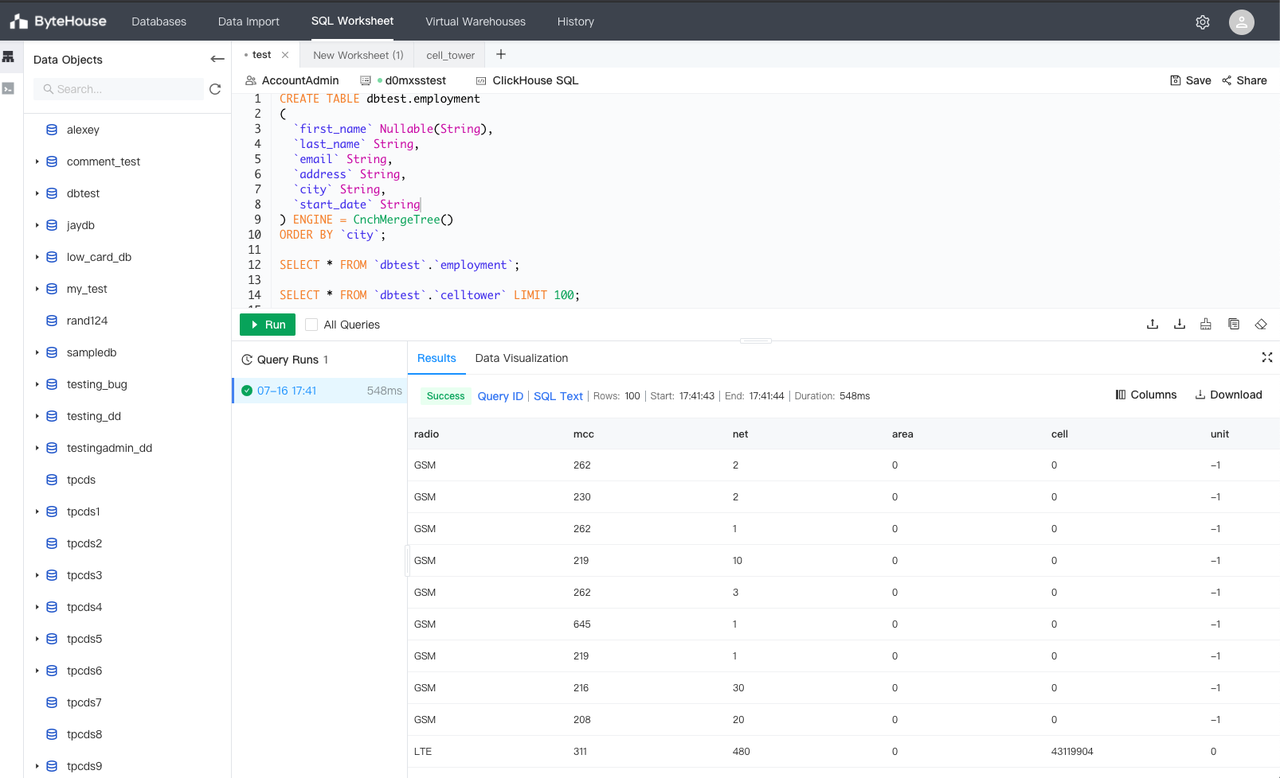Screen dimensions: 1280x778
Task: Click the Query ID link
Action: [x=500, y=396]
